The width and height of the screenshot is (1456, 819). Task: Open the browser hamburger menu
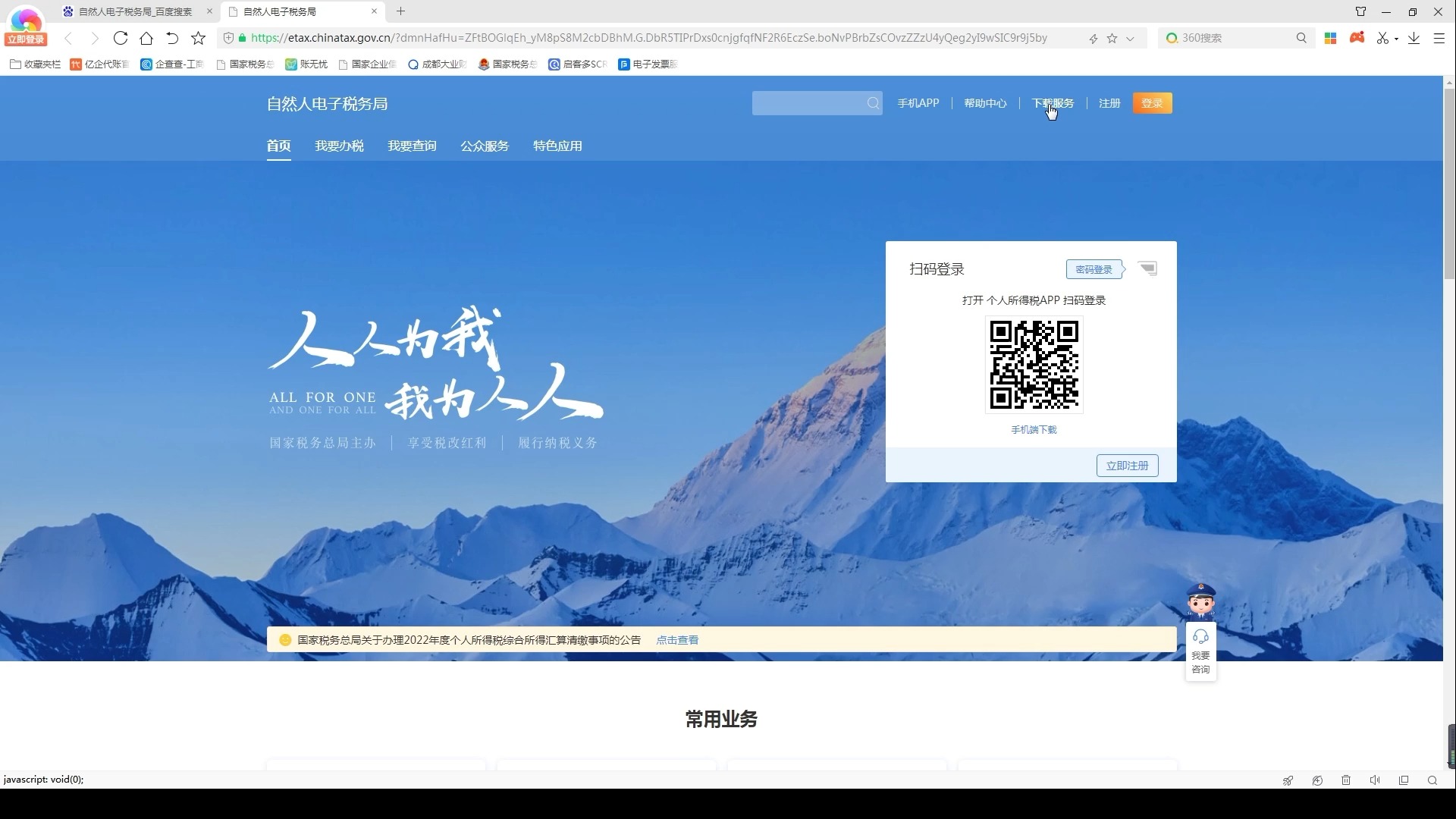(x=1439, y=38)
